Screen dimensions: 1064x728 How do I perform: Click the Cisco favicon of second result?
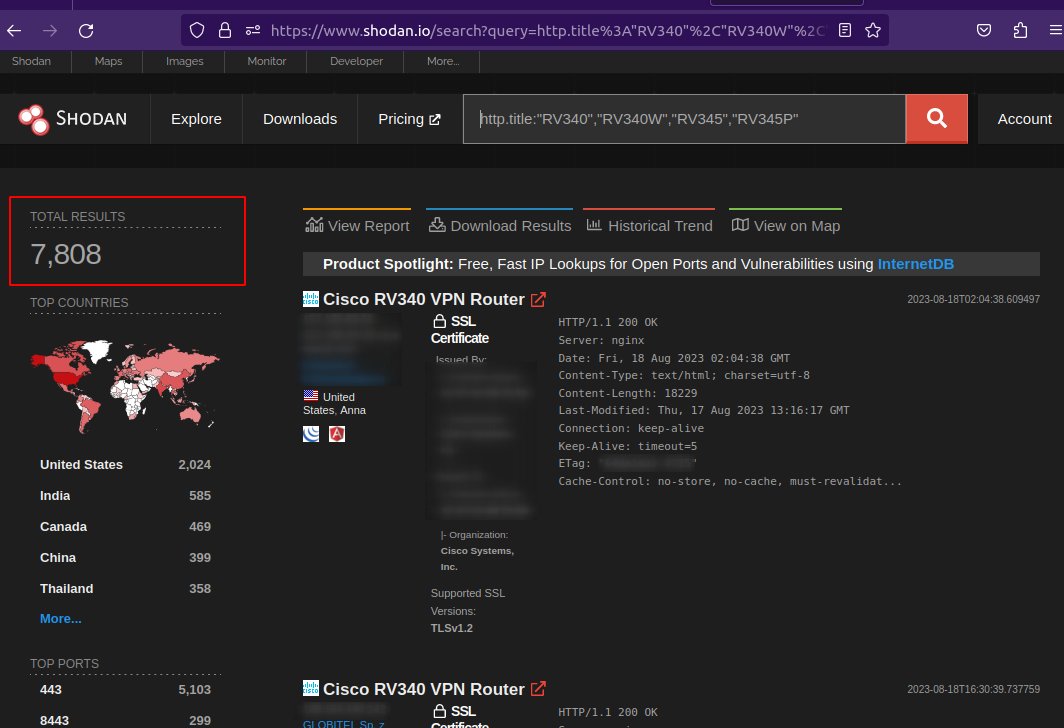[311, 688]
